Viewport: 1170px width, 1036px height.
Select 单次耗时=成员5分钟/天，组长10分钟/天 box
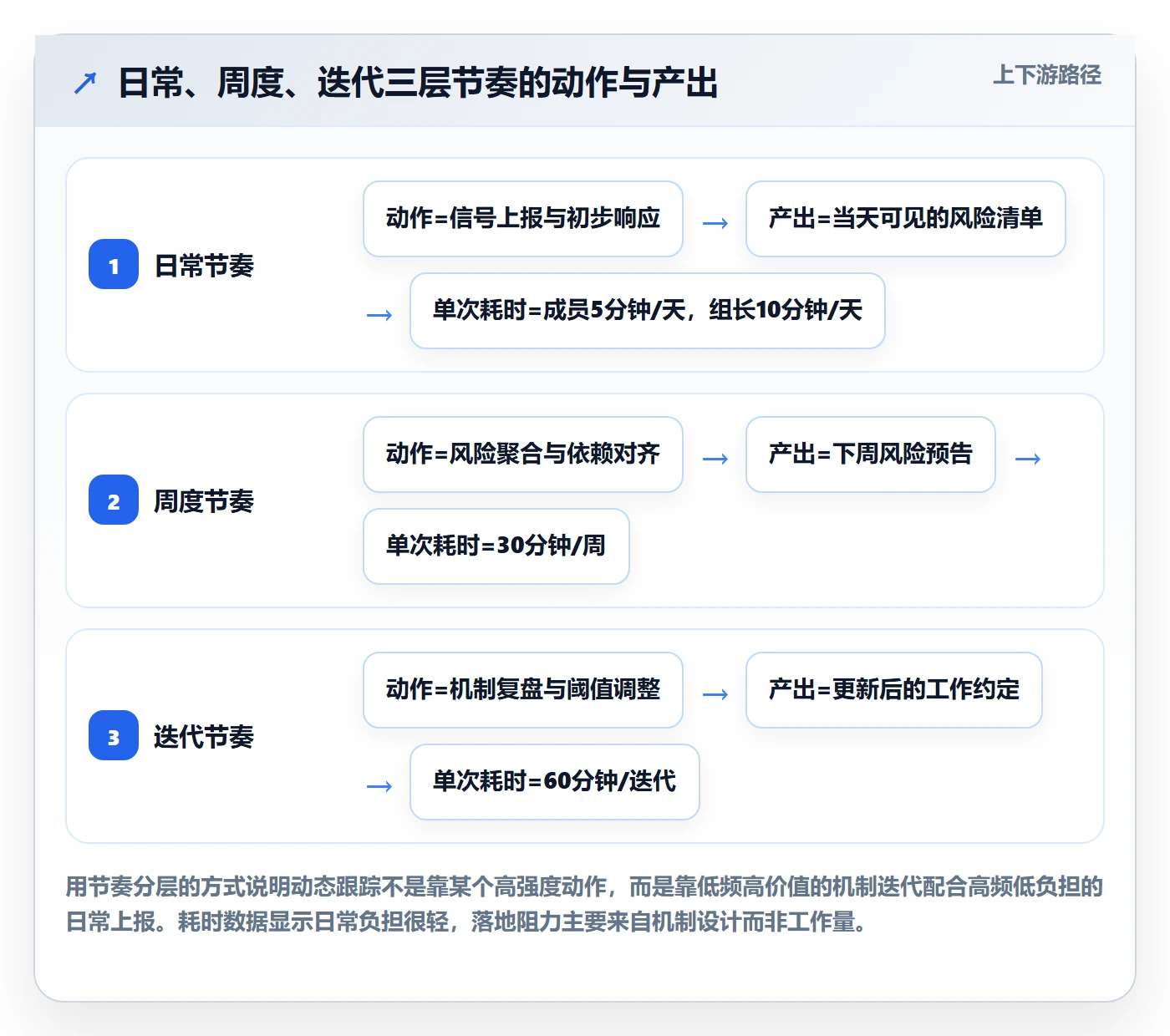point(648,311)
